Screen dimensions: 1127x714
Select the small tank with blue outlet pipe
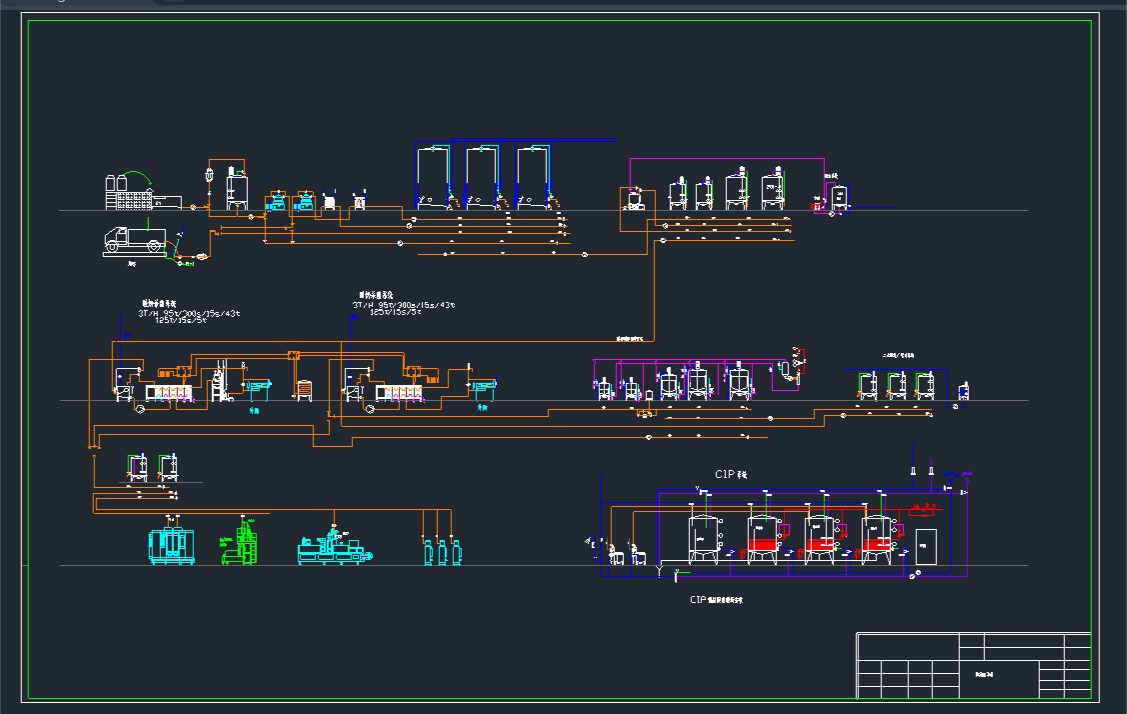point(962,392)
